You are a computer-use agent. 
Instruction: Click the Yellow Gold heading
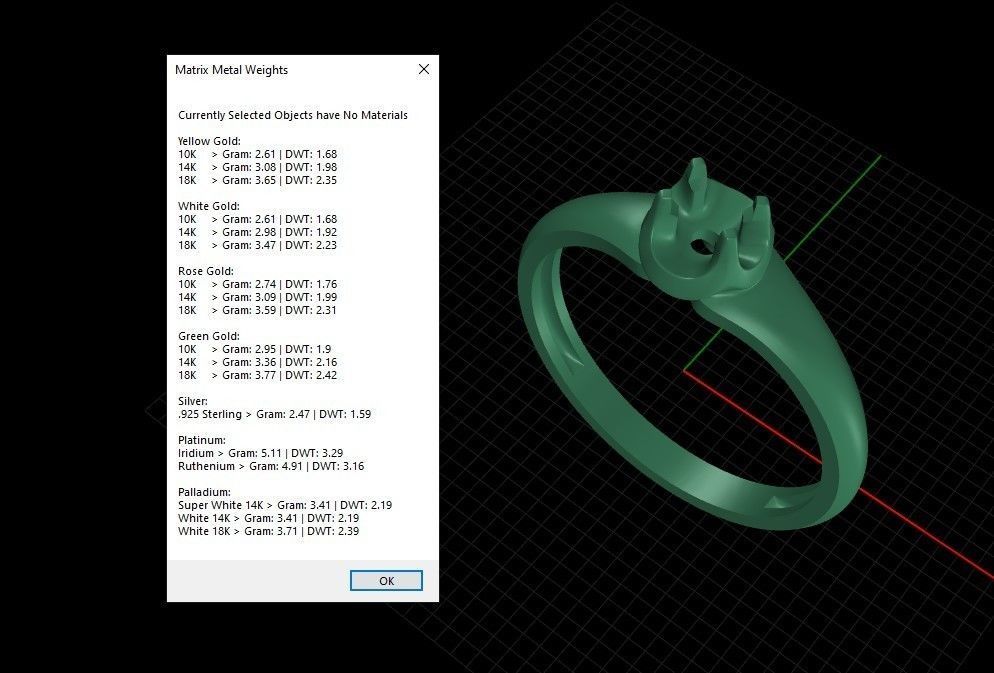209,141
